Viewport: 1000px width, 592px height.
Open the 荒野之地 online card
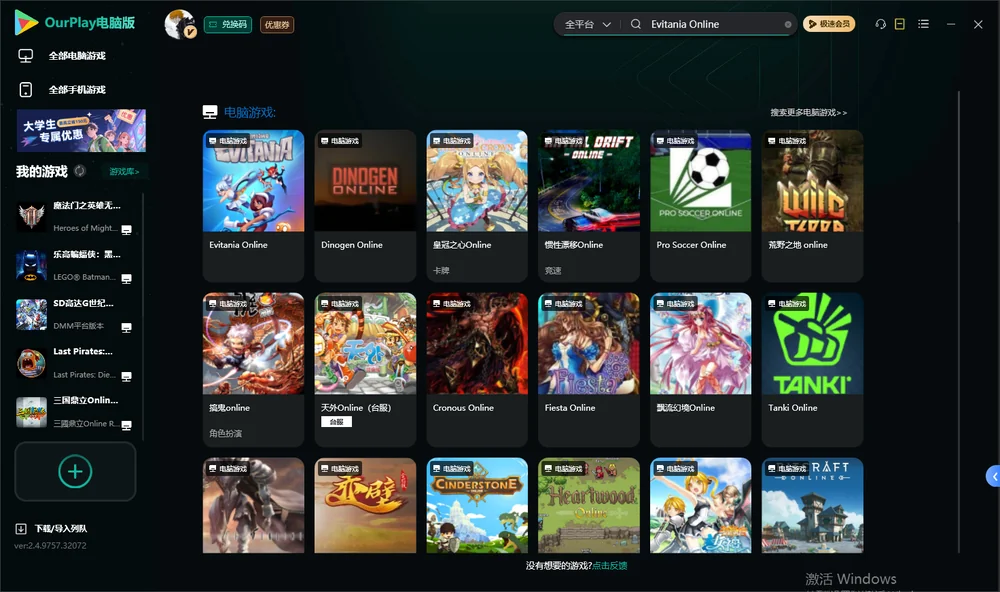pyautogui.click(x=812, y=205)
